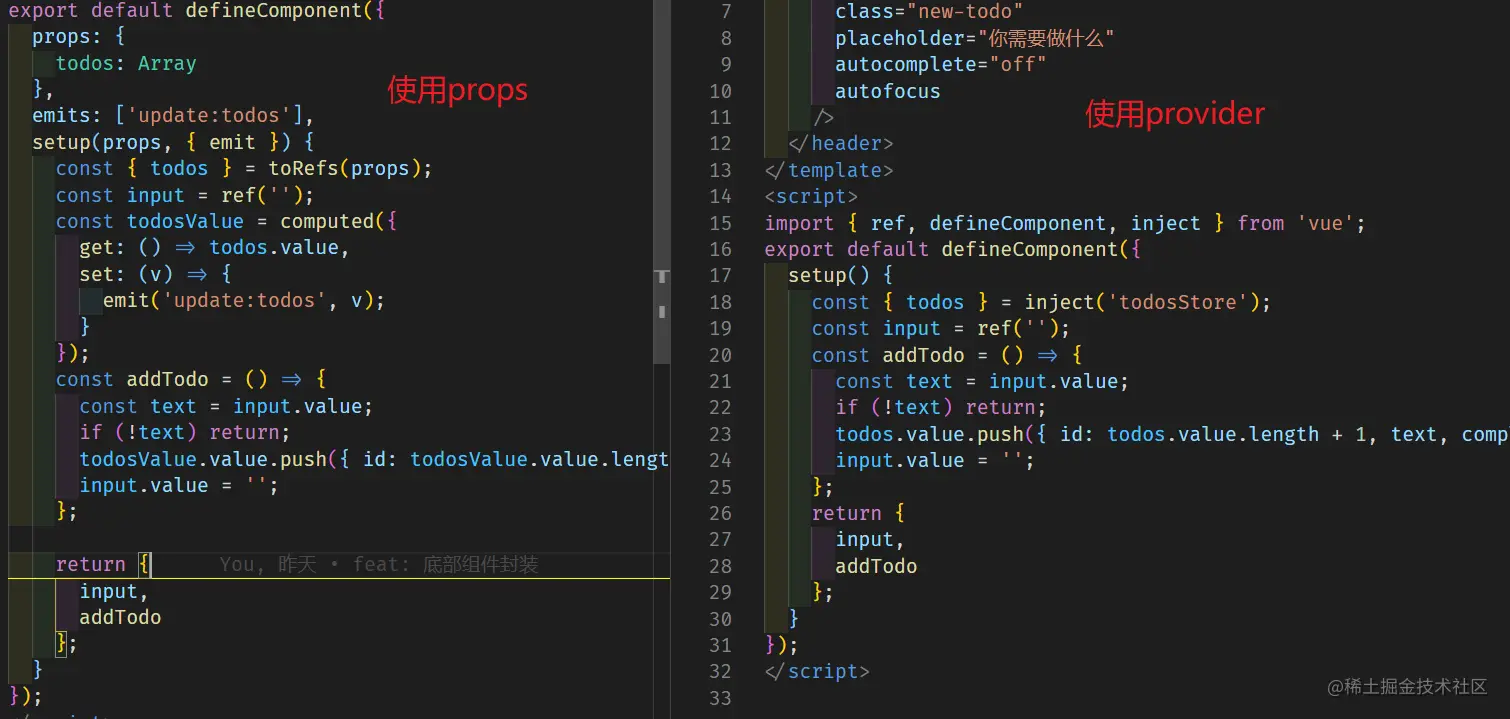Click line number 25 in the gutter
Image resolution: width=1510 pixels, height=719 pixels.
[x=720, y=487]
